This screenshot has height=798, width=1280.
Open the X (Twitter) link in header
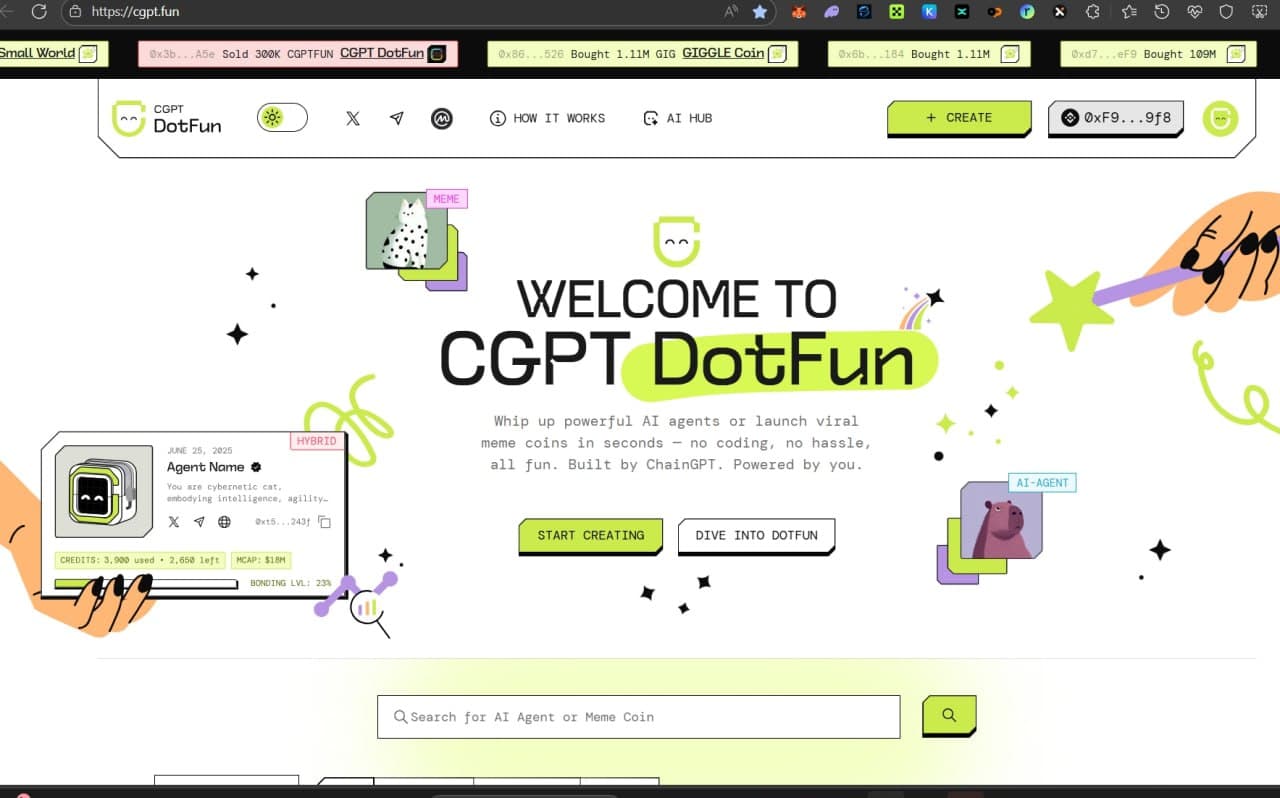point(353,118)
